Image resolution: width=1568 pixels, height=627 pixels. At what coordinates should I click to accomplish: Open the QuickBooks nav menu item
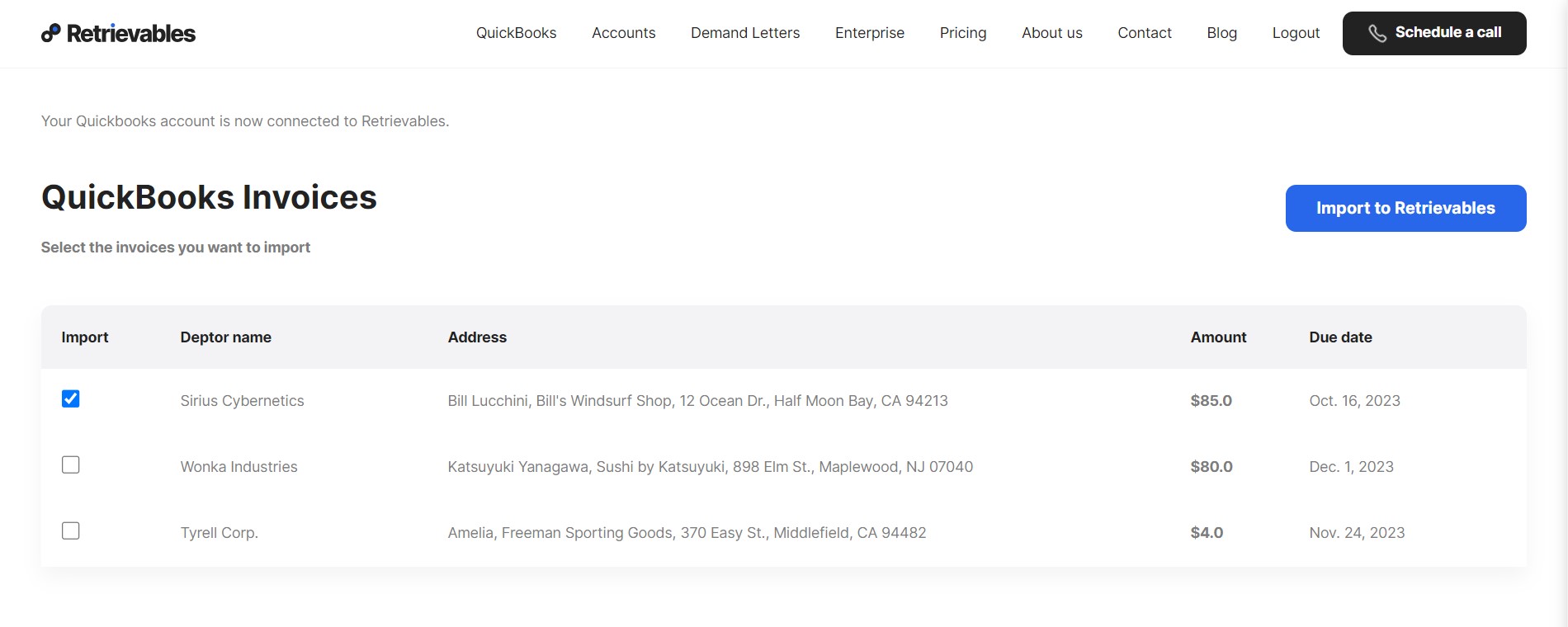(x=517, y=33)
